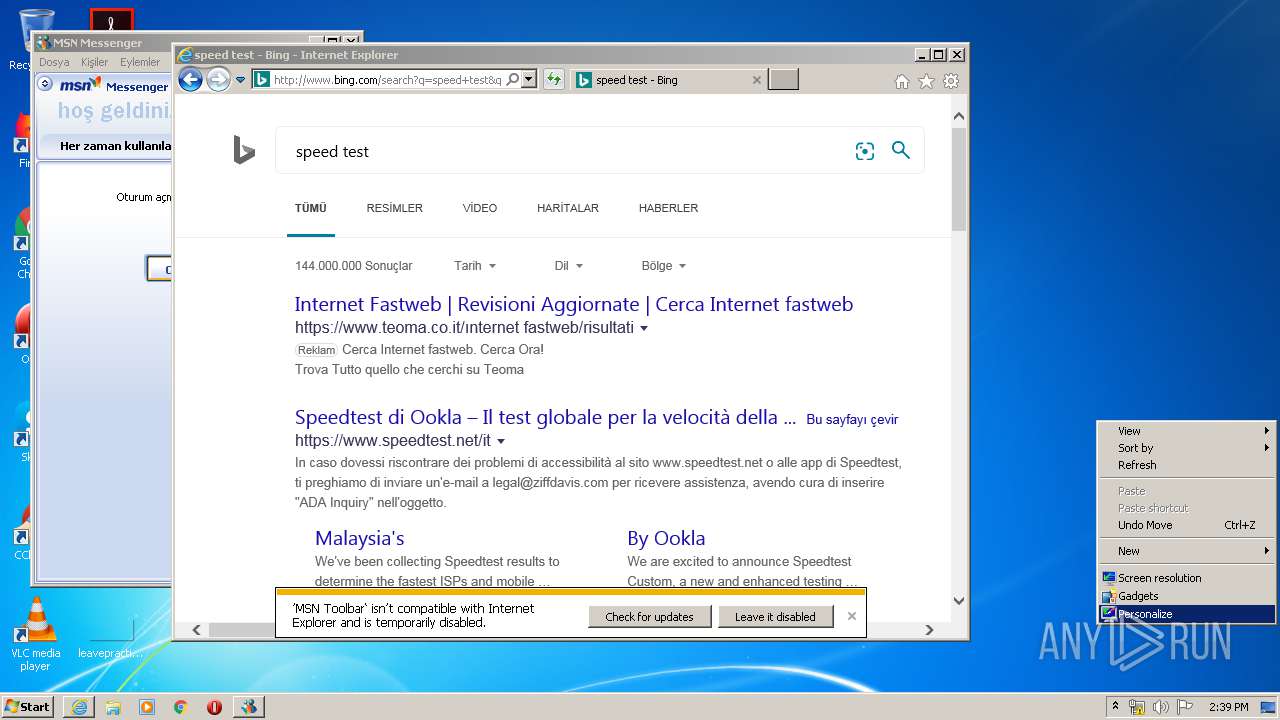The width and height of the screenshot is (1280, 720).
Task: Click the Windows Start button
Action: pos(28,706)
